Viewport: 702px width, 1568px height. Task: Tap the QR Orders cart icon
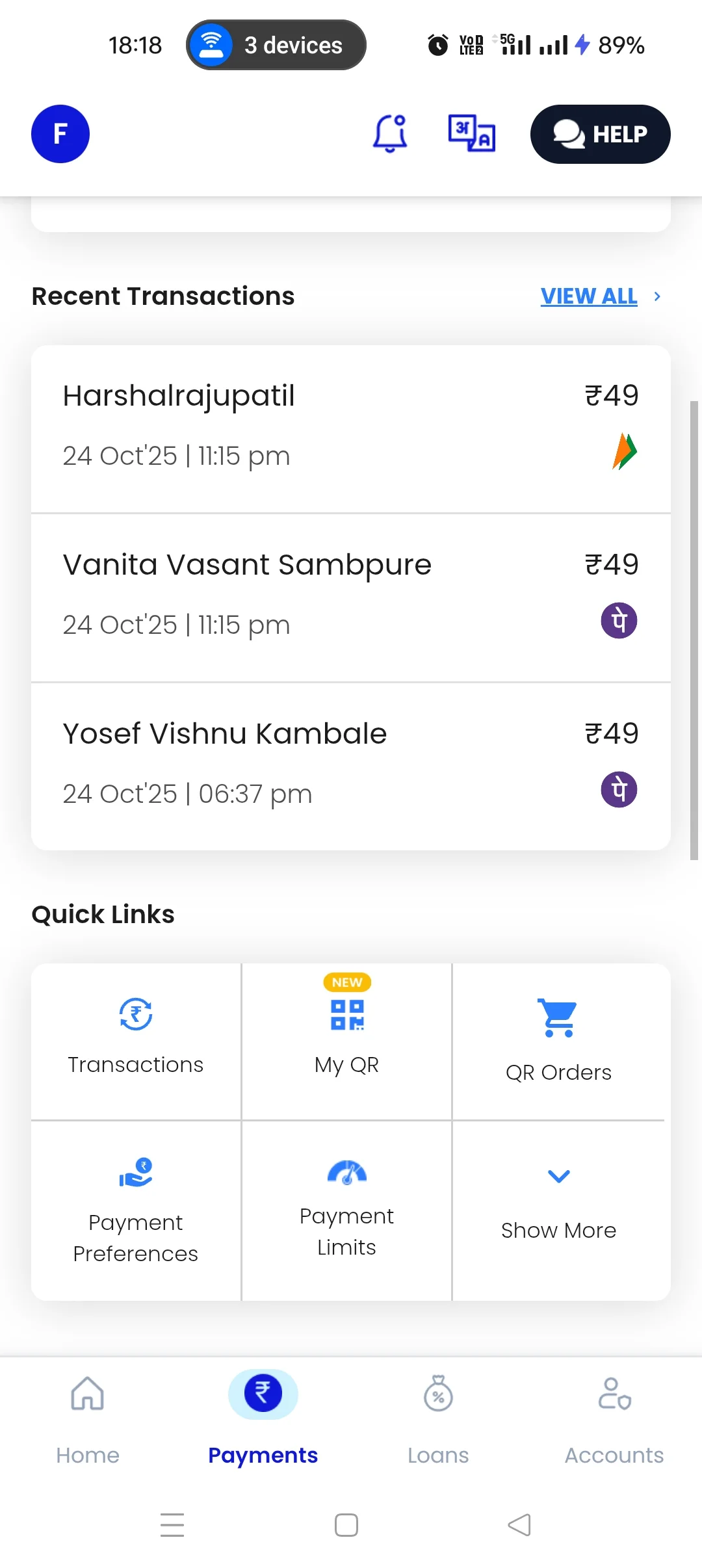[x=558, y=1017]
